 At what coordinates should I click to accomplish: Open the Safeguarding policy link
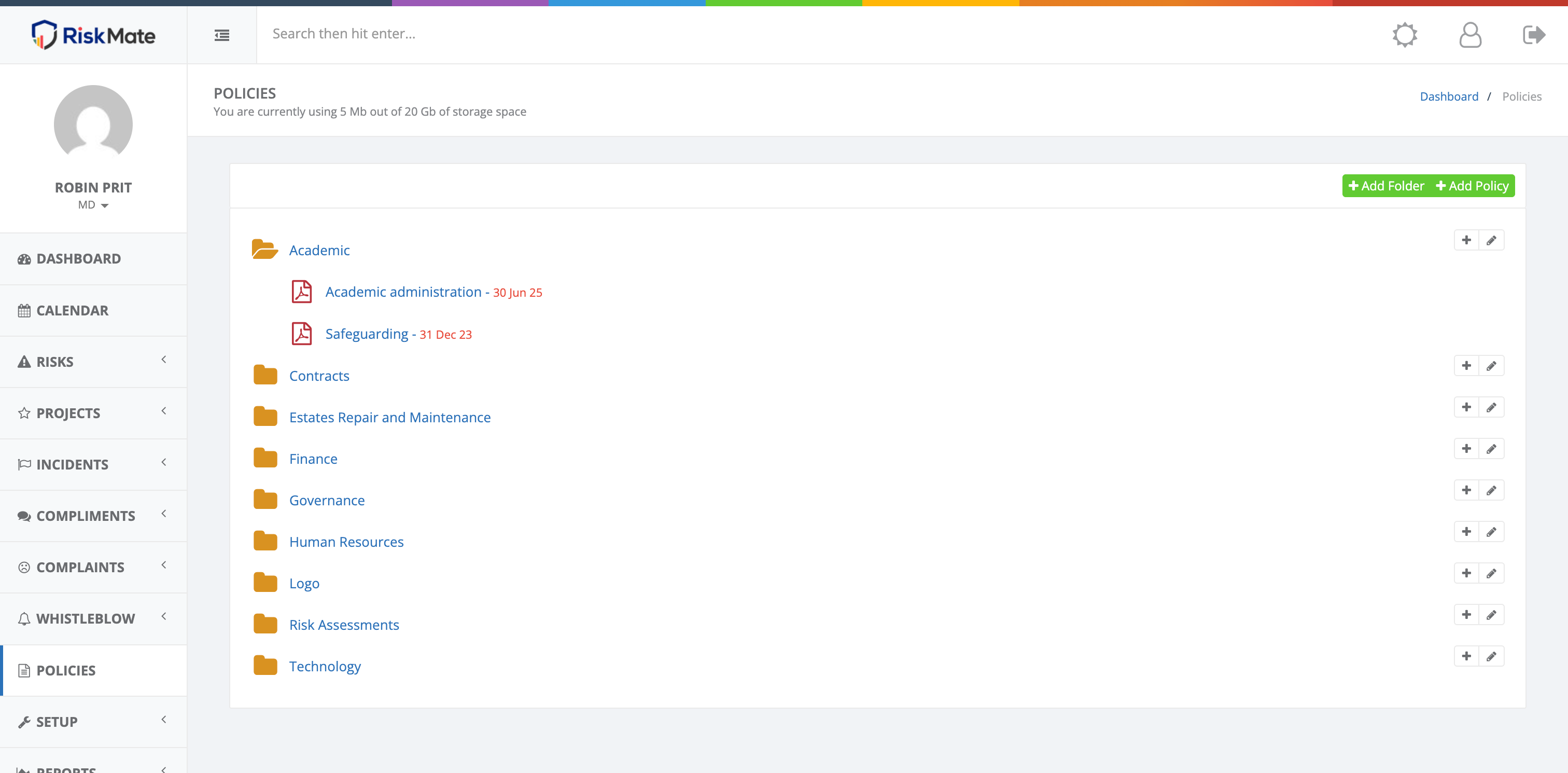point(367,334)
